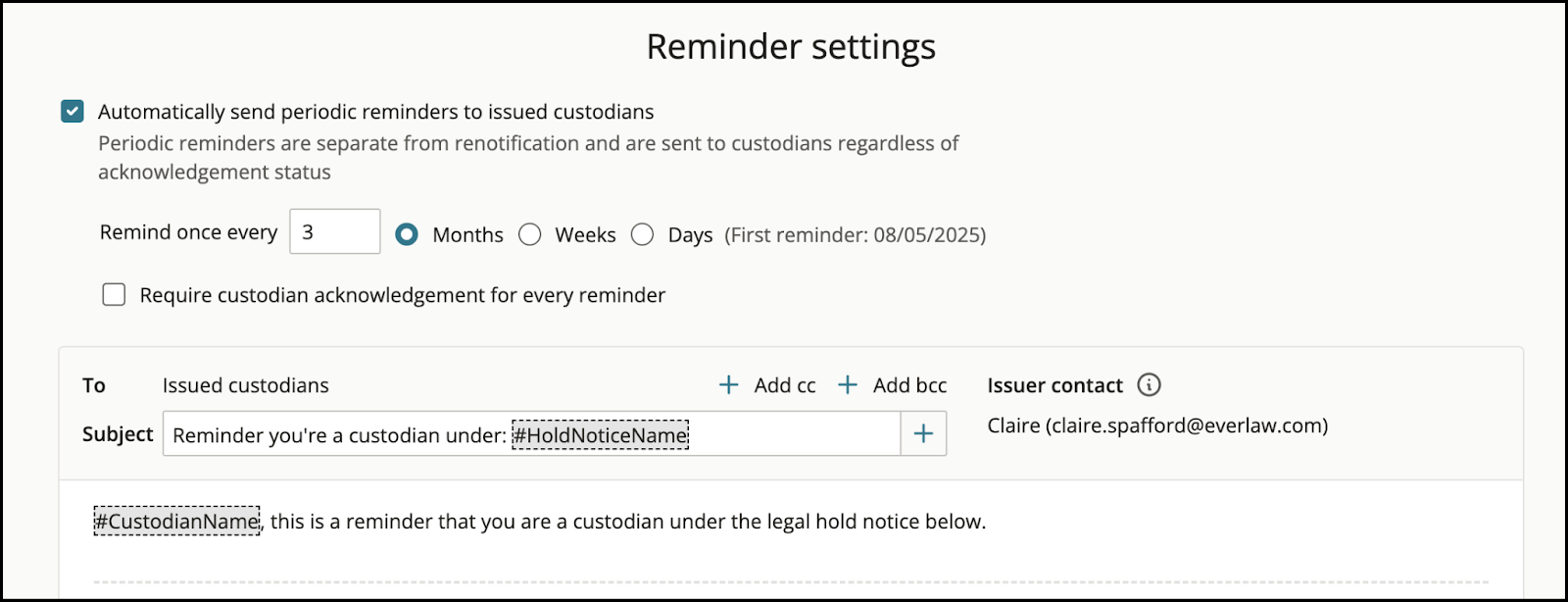This screenshot has height=602, width=1568.
Task: Click the Add bcc link
Action: point(910,385)
